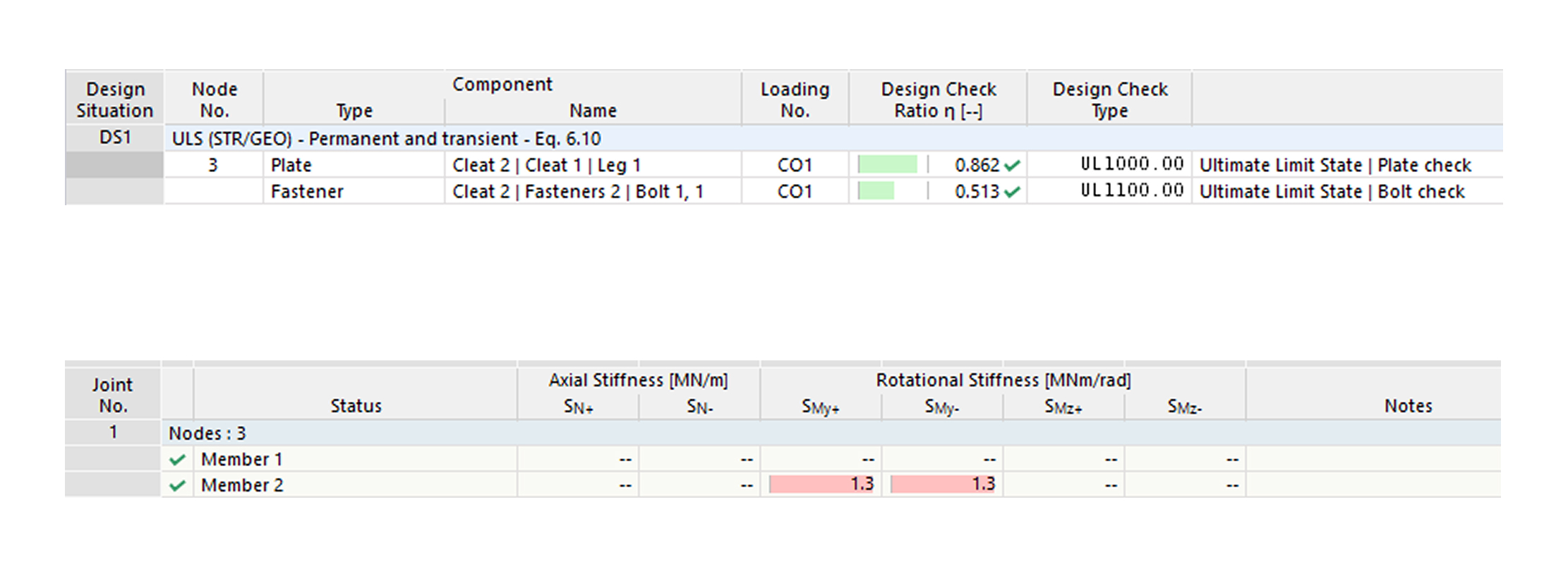Select the Fasteners 2 | Bolt 1, 1 cell
Screen dimensions: 1568x567
coord(577,192)
